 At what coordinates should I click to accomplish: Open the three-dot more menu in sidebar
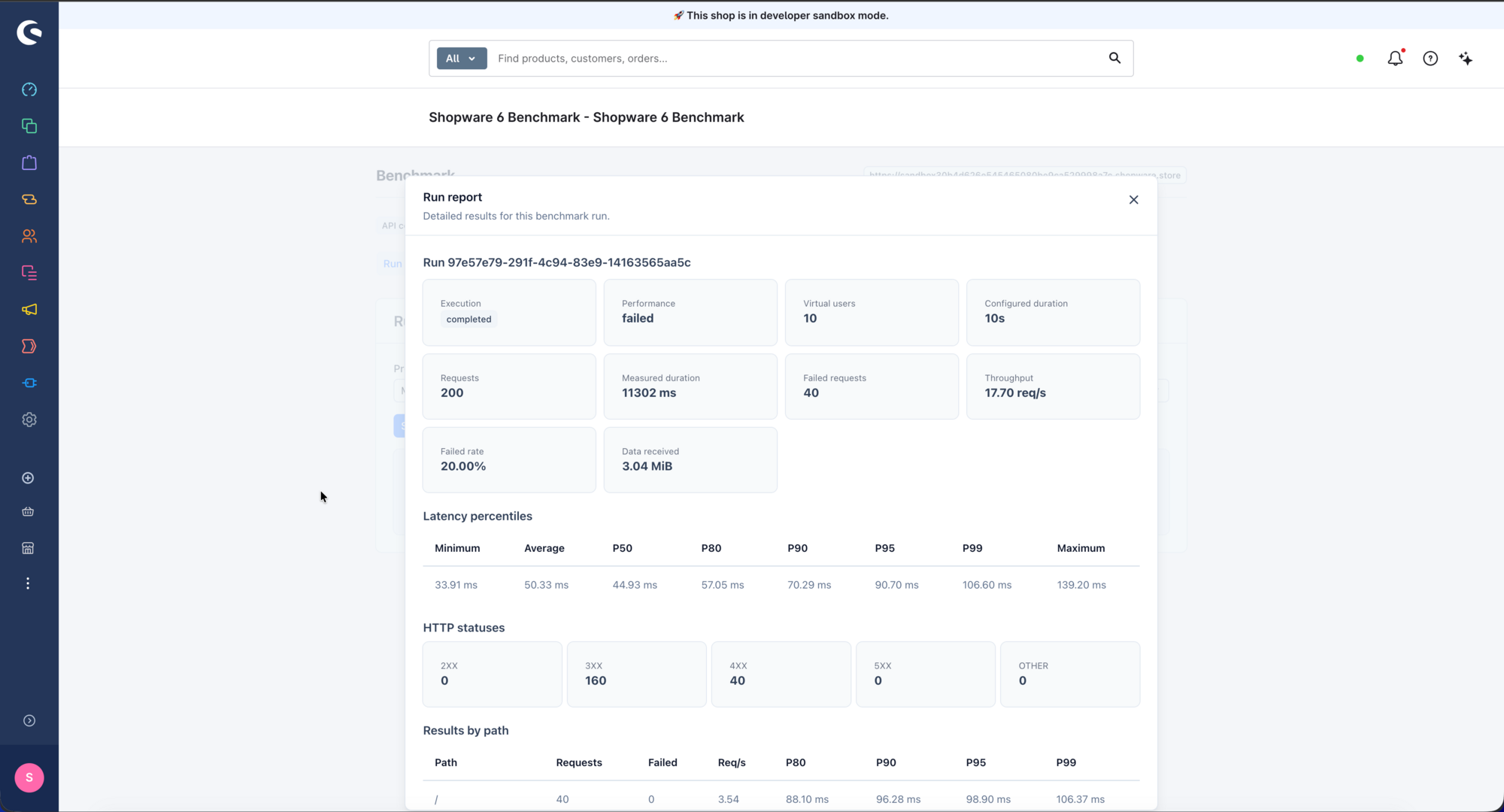(28, 583)
